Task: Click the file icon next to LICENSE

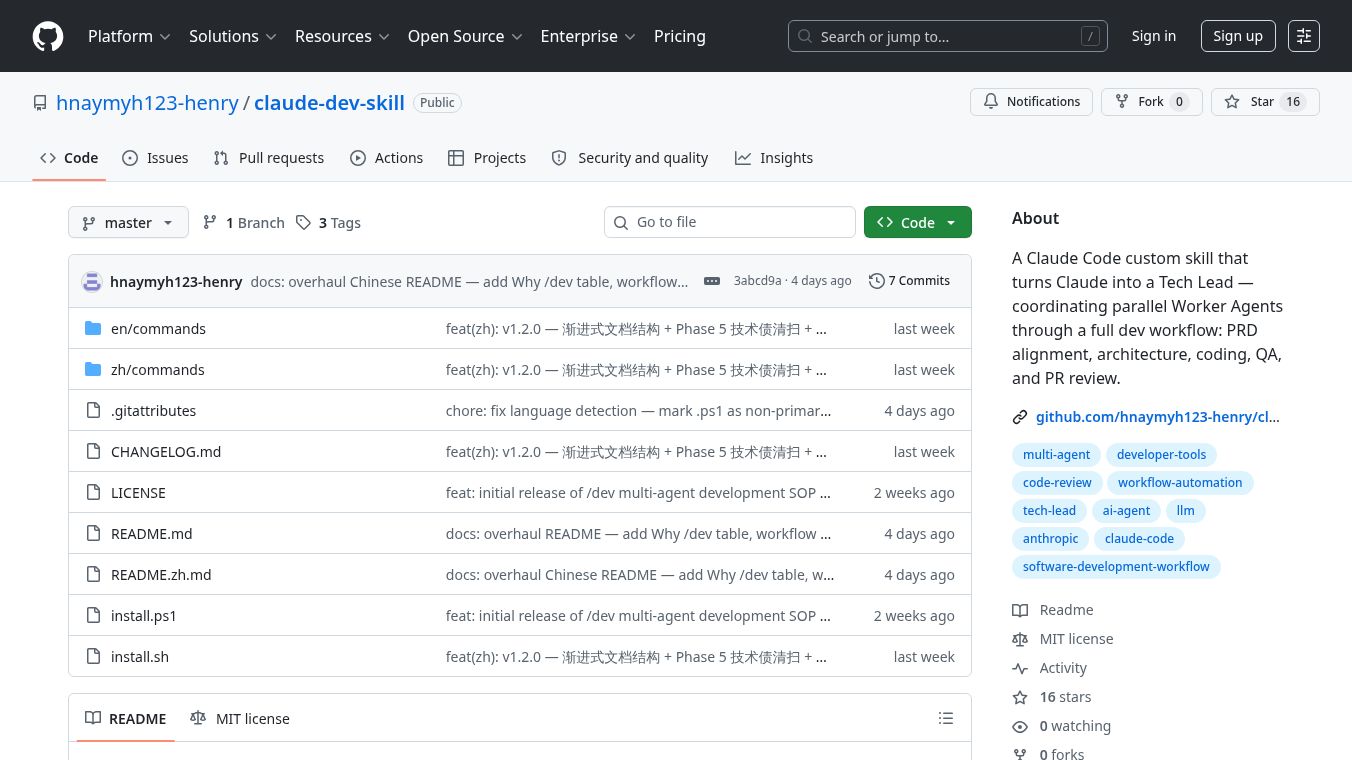Action: click(93, 492)
